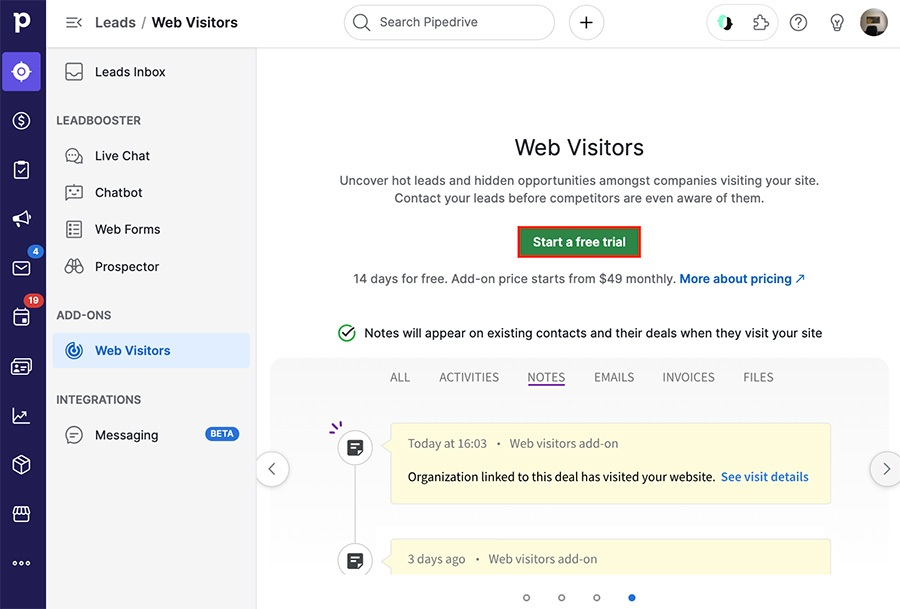Select the NOTES tab
900x609 pixels.
546,377
